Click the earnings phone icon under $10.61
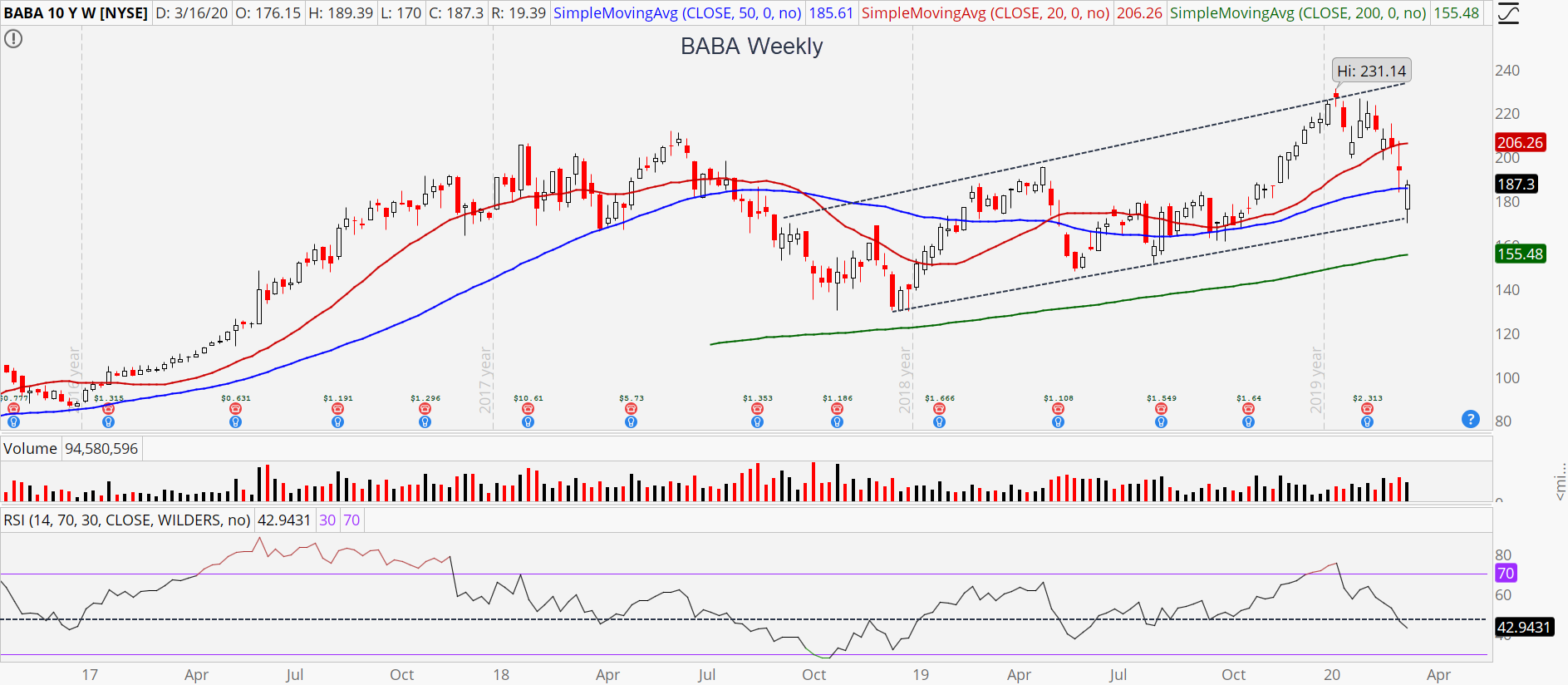The height and width of the screenshot is (685, 1568). pyautogui.click(x=528, y=409)
